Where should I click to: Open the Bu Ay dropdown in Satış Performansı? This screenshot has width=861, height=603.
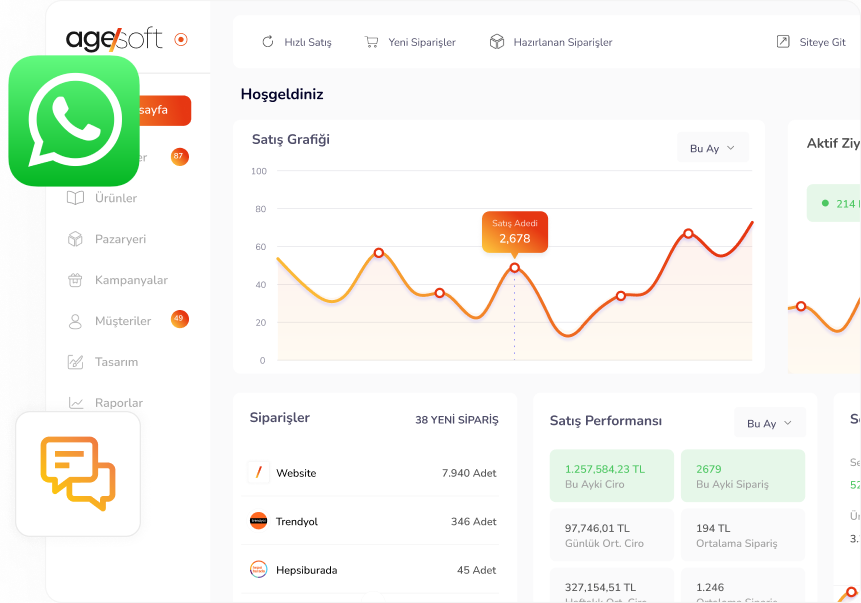tap(770, 423)
